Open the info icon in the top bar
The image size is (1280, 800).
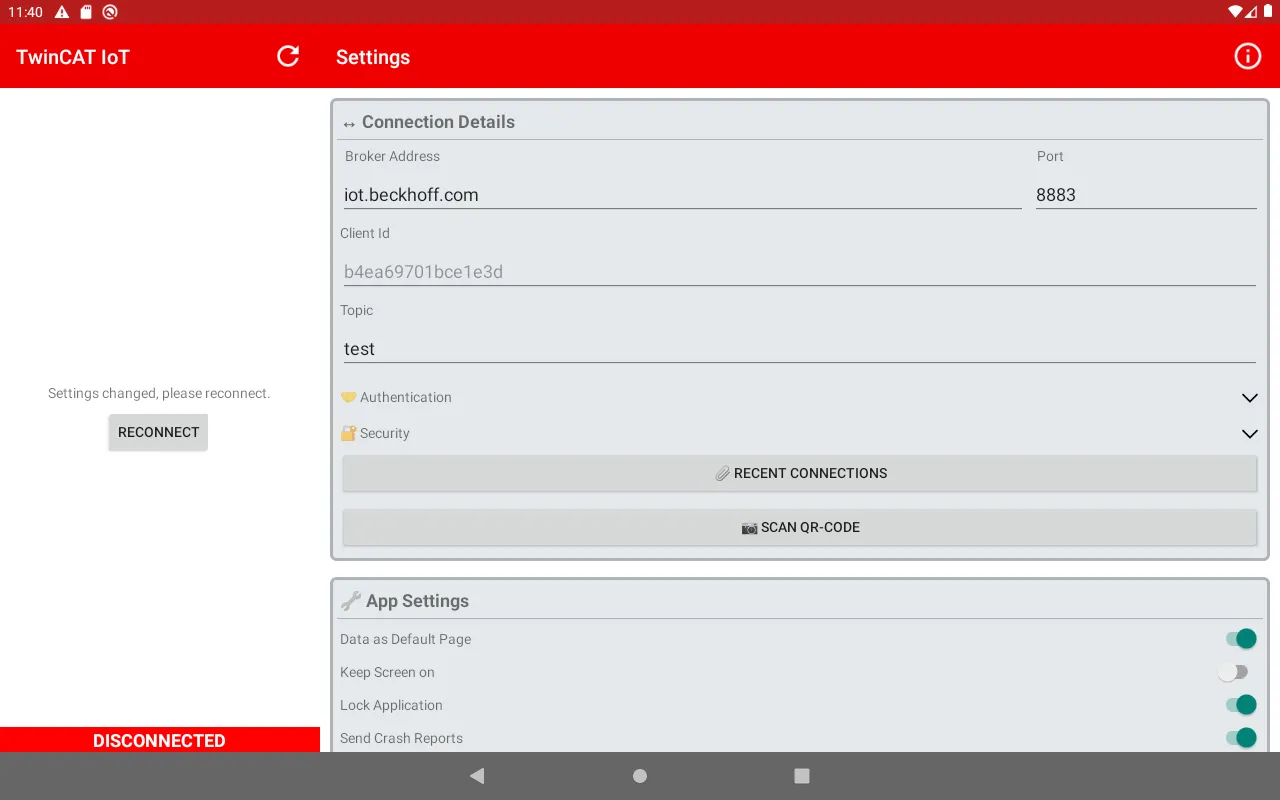[x=1247, y=56]
